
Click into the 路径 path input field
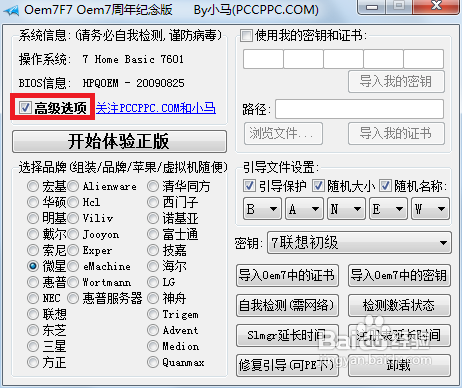(359, 109)
